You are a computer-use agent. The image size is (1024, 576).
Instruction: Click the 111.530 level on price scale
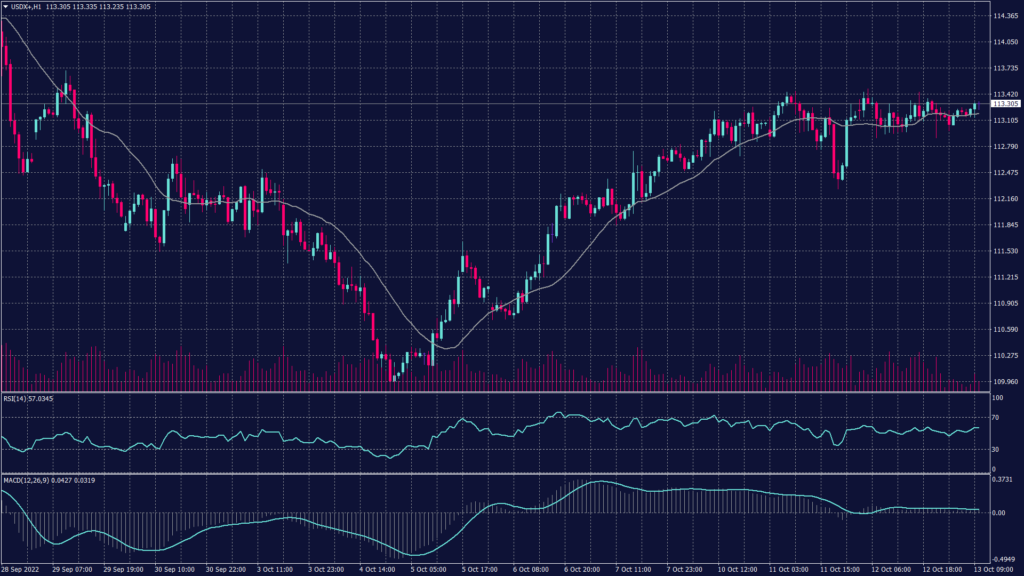click(1005, 251)
